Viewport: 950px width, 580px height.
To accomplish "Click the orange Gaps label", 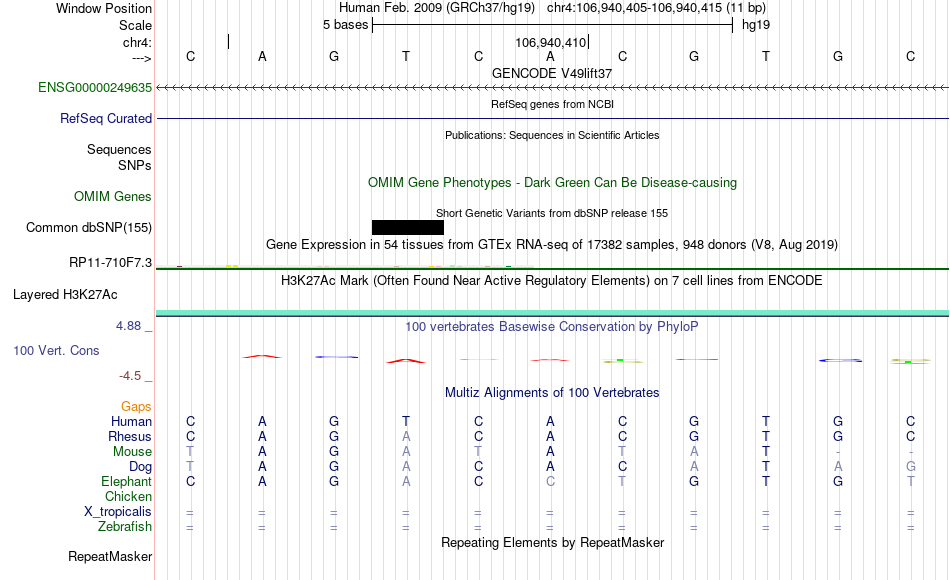I will [136, 406].
